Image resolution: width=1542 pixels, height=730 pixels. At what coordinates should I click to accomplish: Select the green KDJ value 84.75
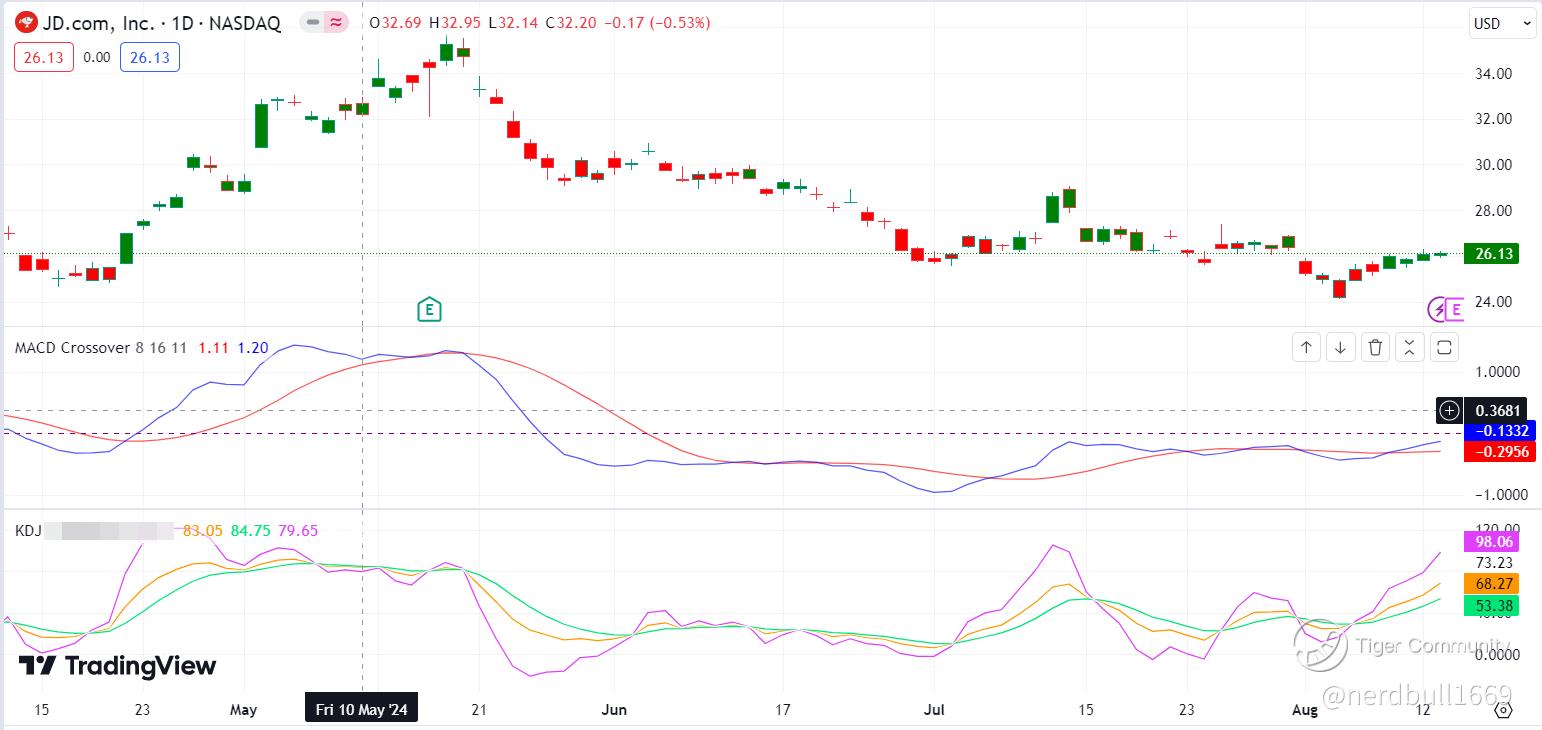(250, 530)
